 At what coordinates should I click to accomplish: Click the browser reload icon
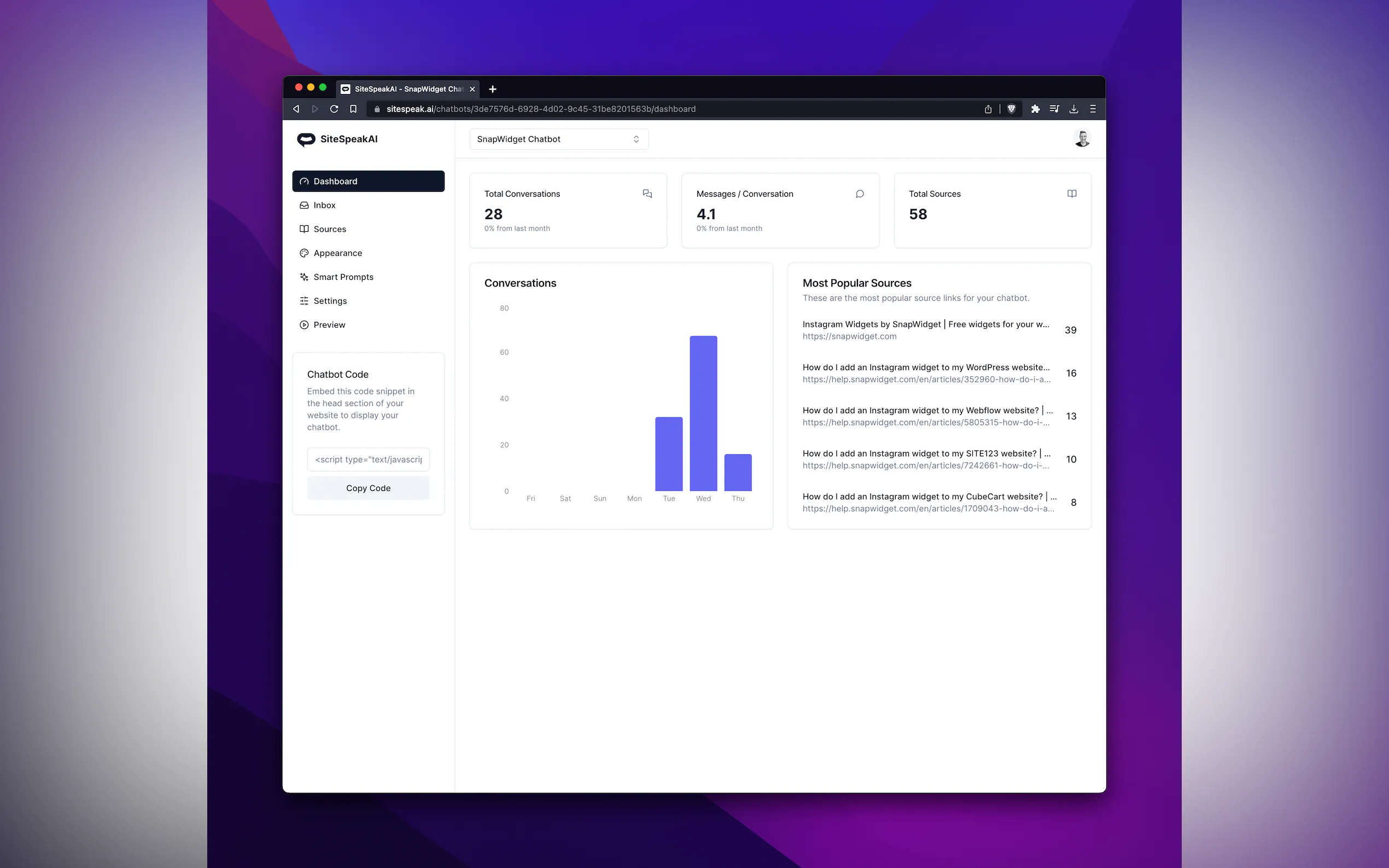click(x=334, y=109)
